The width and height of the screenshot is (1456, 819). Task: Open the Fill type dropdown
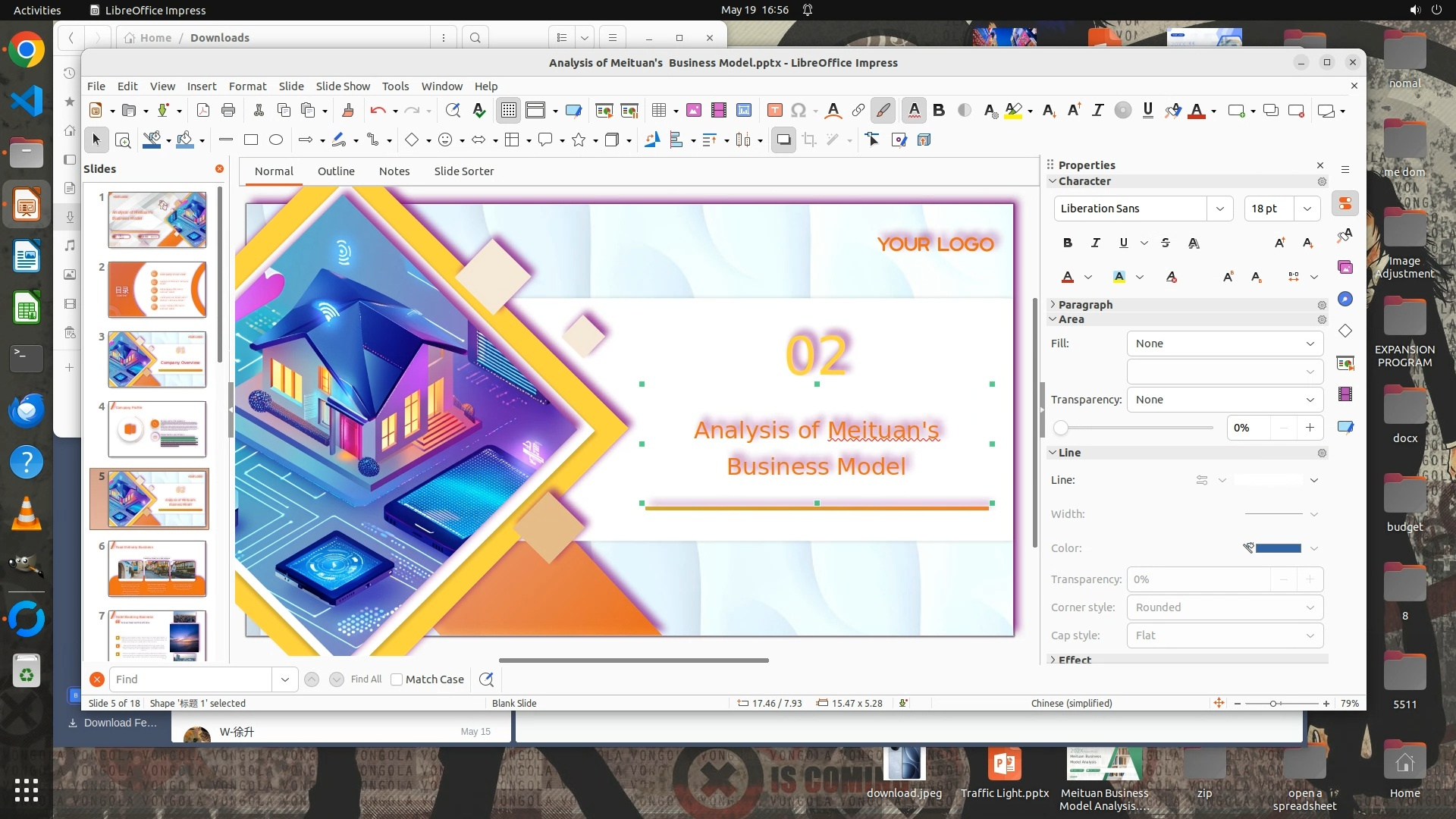(1224, 344)
